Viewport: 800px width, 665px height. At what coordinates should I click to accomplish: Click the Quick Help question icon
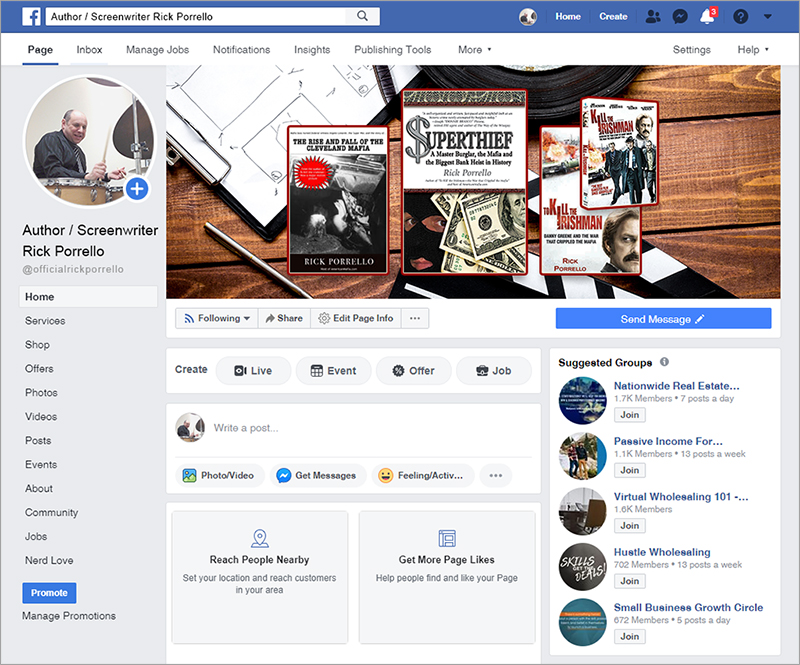[x=740, y=17]
